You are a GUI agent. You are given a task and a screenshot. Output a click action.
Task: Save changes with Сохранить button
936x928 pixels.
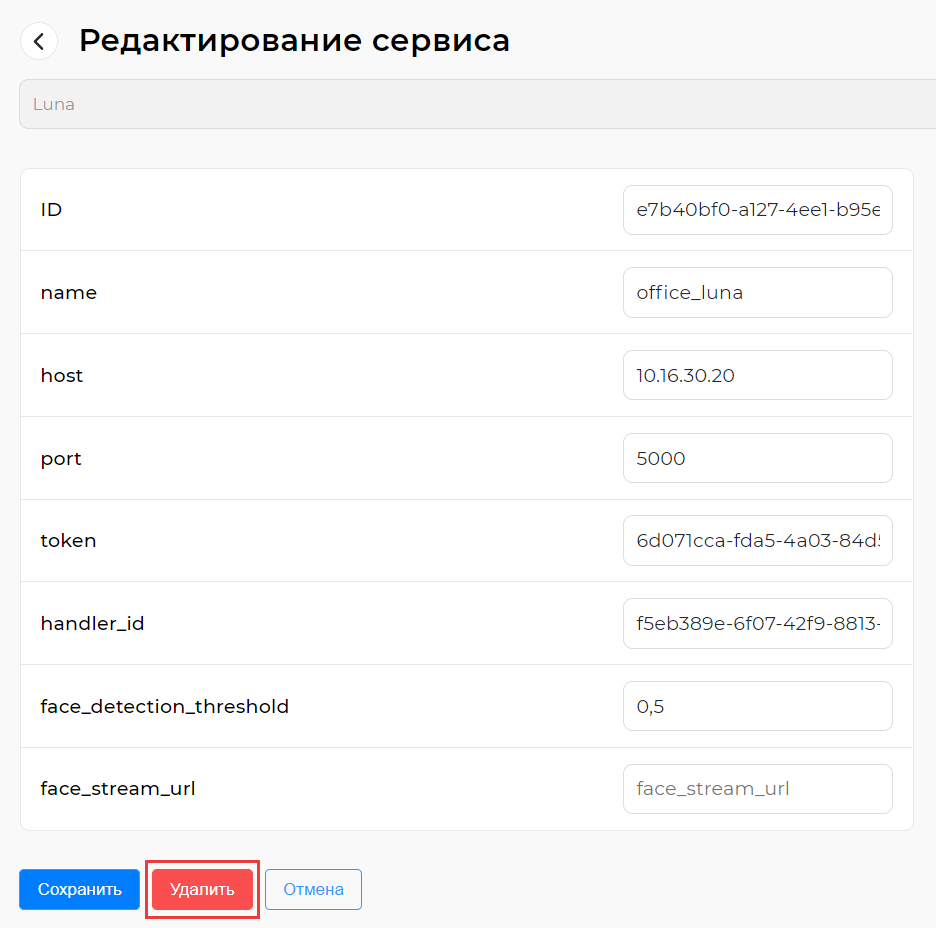[x=79, y=889]
